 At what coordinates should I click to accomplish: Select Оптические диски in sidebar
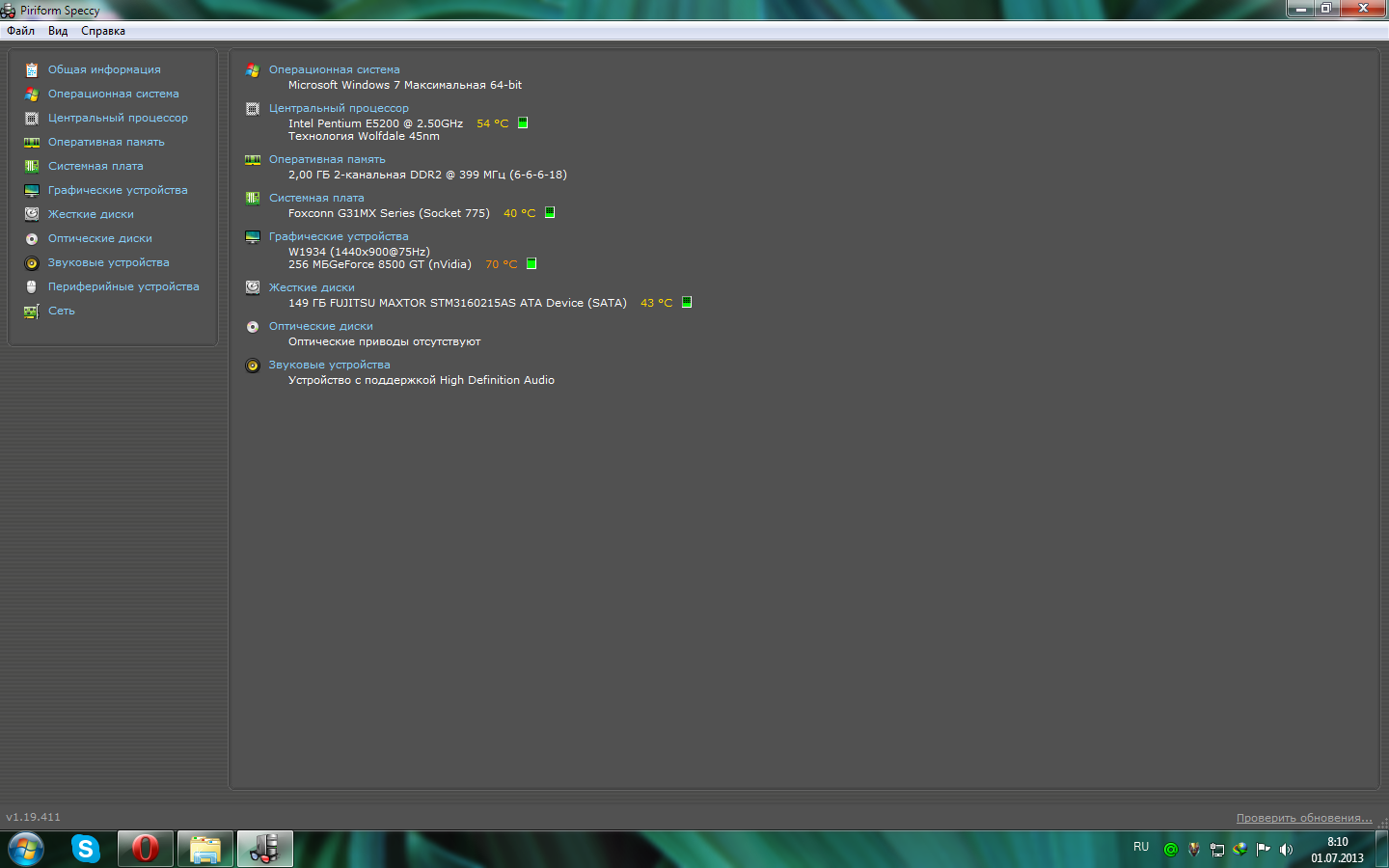point(100,238)
